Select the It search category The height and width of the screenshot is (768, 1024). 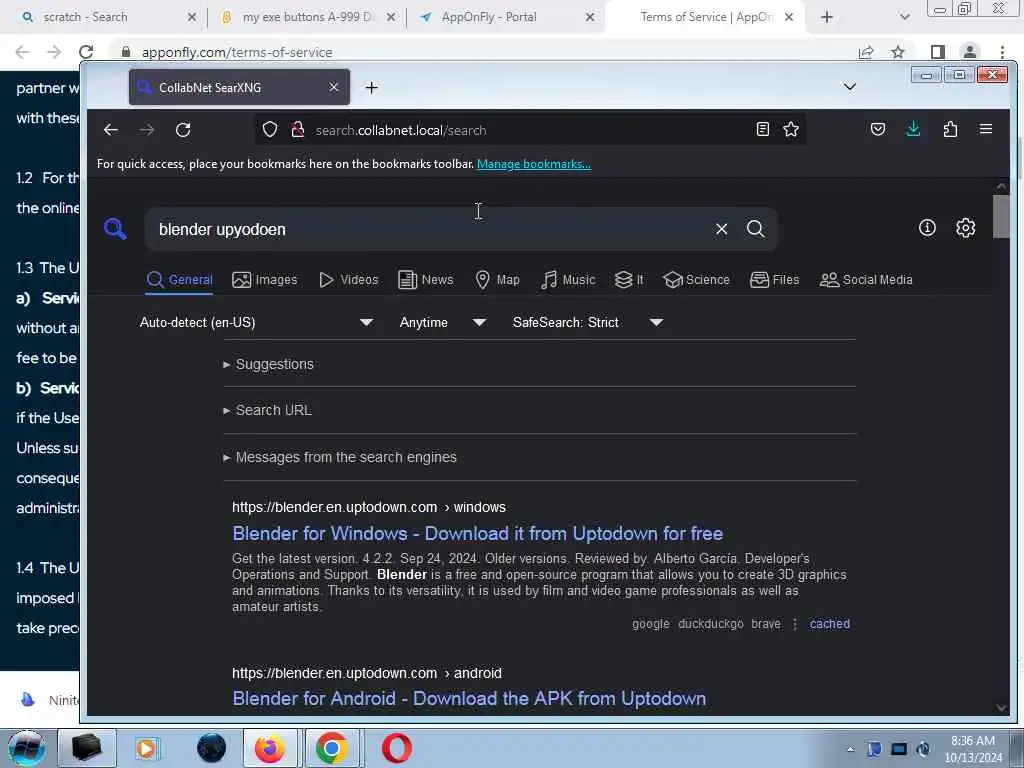click(629, 280)
